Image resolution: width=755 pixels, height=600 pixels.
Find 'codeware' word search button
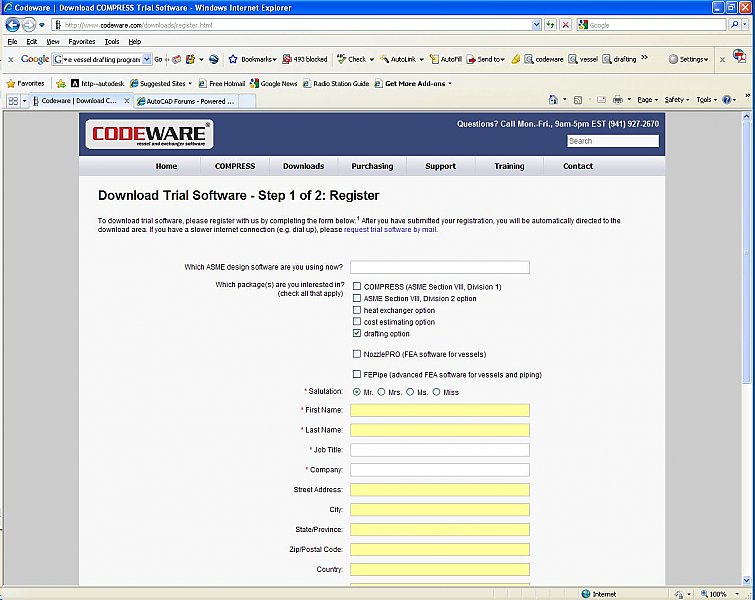(544, 59)
